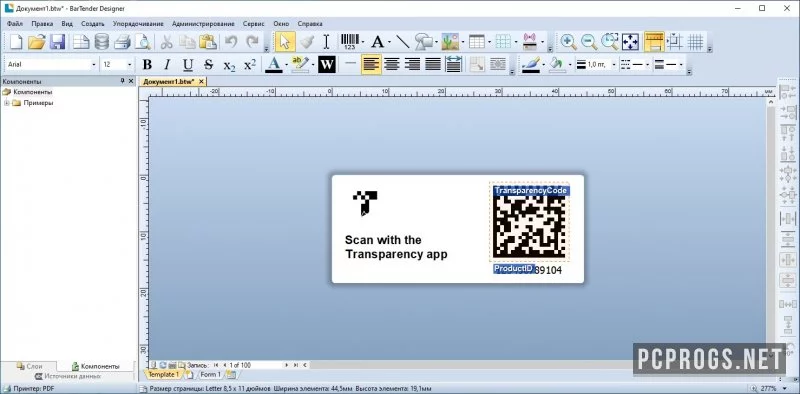
Task: Toggle the grid lines button
Action: click(x=695, y=42)
